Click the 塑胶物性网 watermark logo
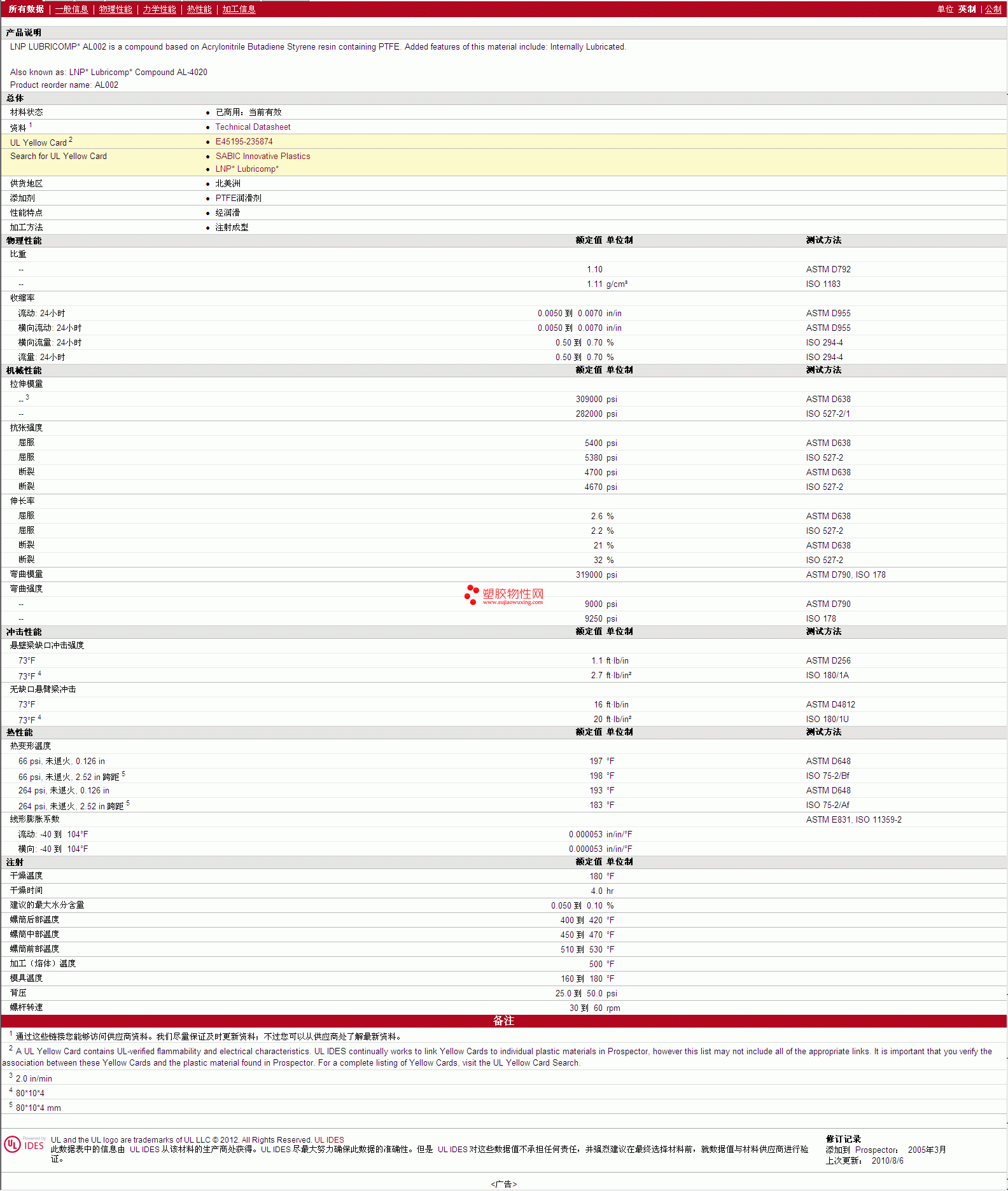The width and height of the screenshot is (1008, 1191). point(504,595)
